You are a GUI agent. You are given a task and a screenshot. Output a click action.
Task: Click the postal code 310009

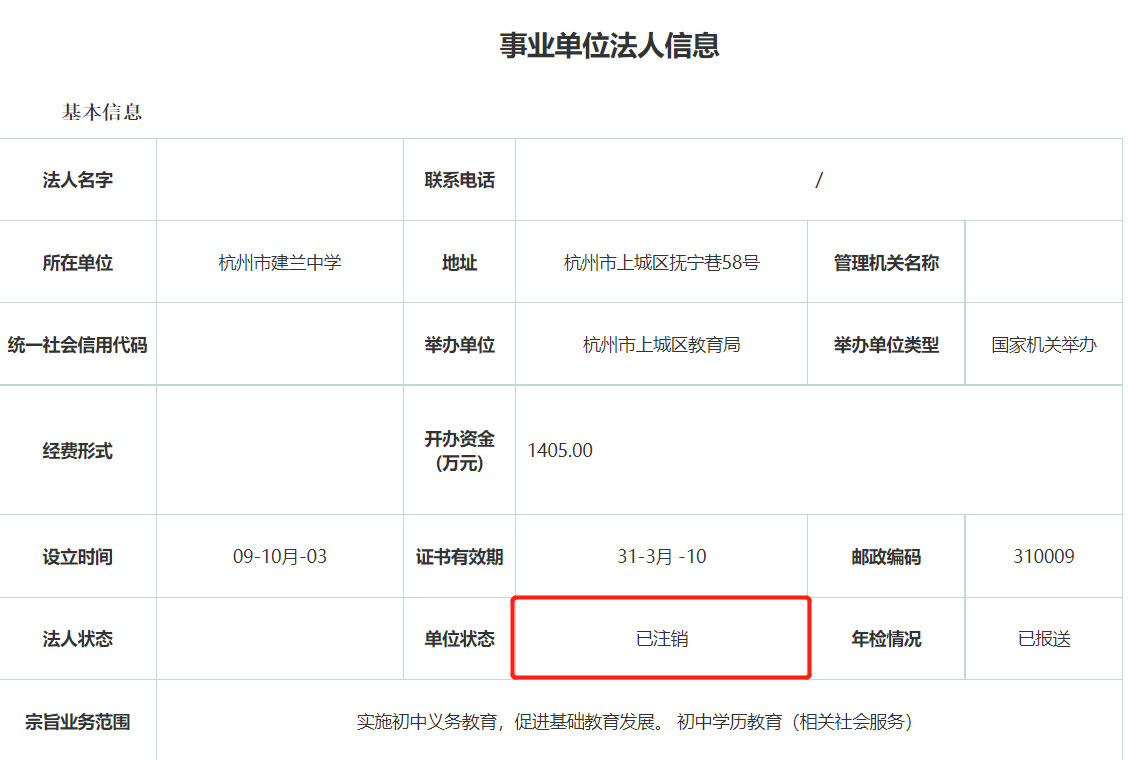point(1044,556)
